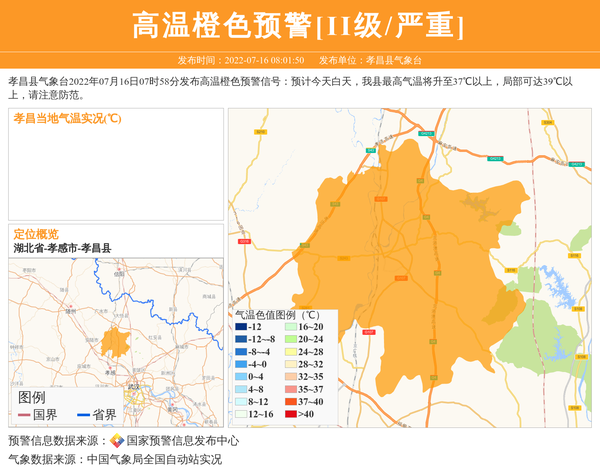The height and width of the screenshot is (471, 600).
Task: Open the 孝昌当地气温实况 panel heading
Action: (67, 118)
